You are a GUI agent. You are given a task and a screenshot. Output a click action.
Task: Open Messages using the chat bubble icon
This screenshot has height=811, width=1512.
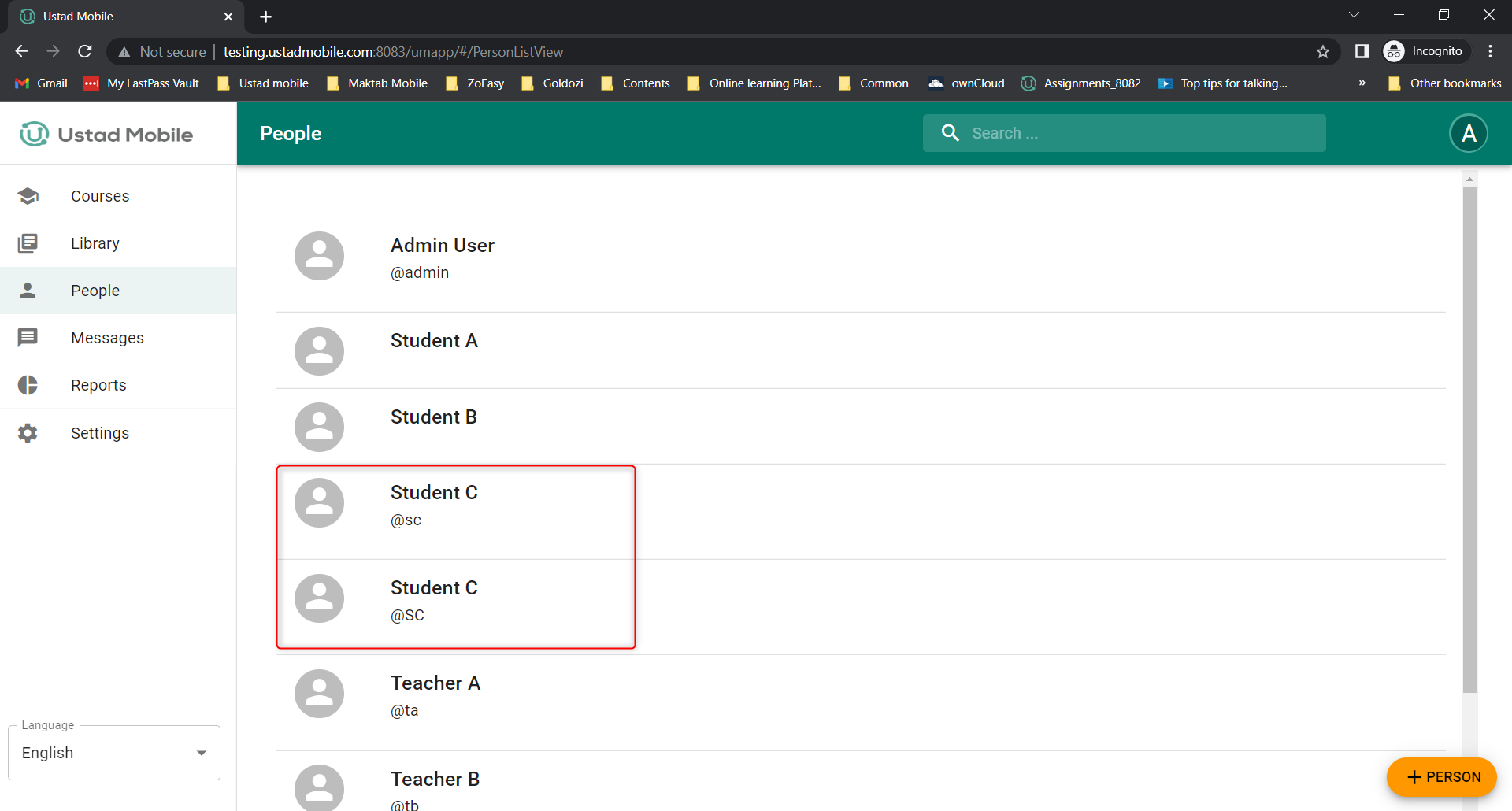click(x=28, y=337)
